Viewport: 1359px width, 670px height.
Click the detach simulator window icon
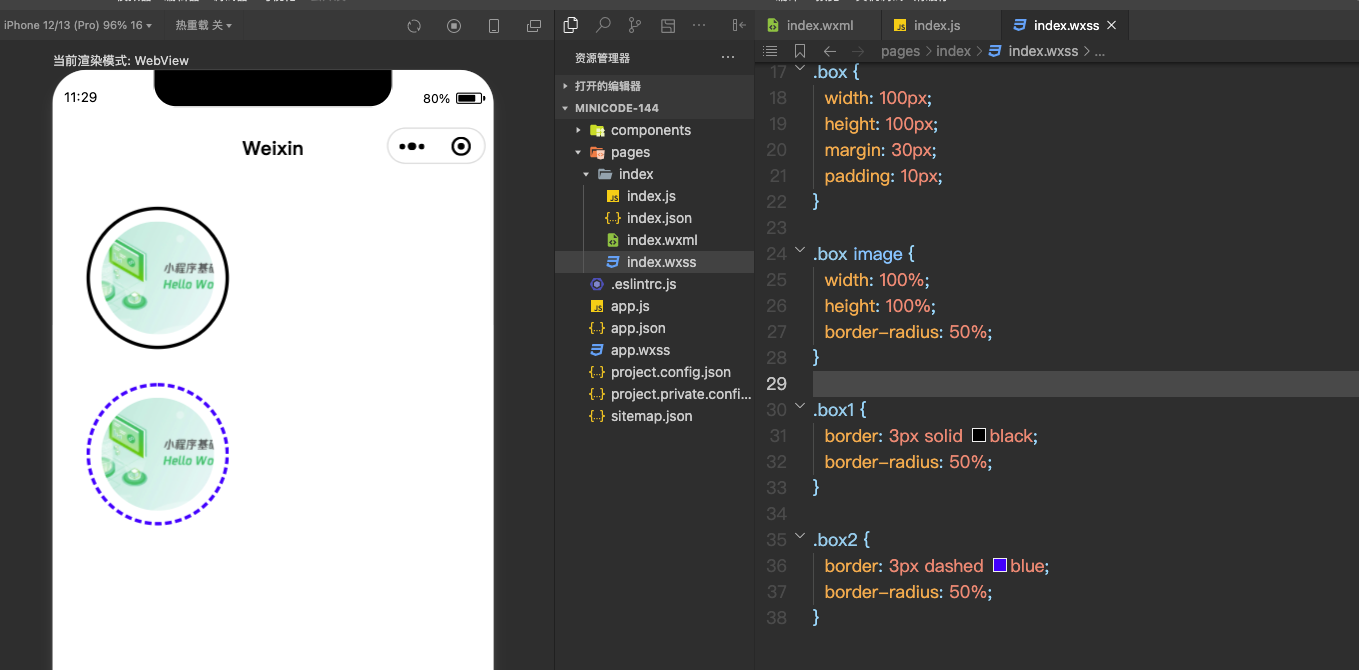(x=534, y=26)
